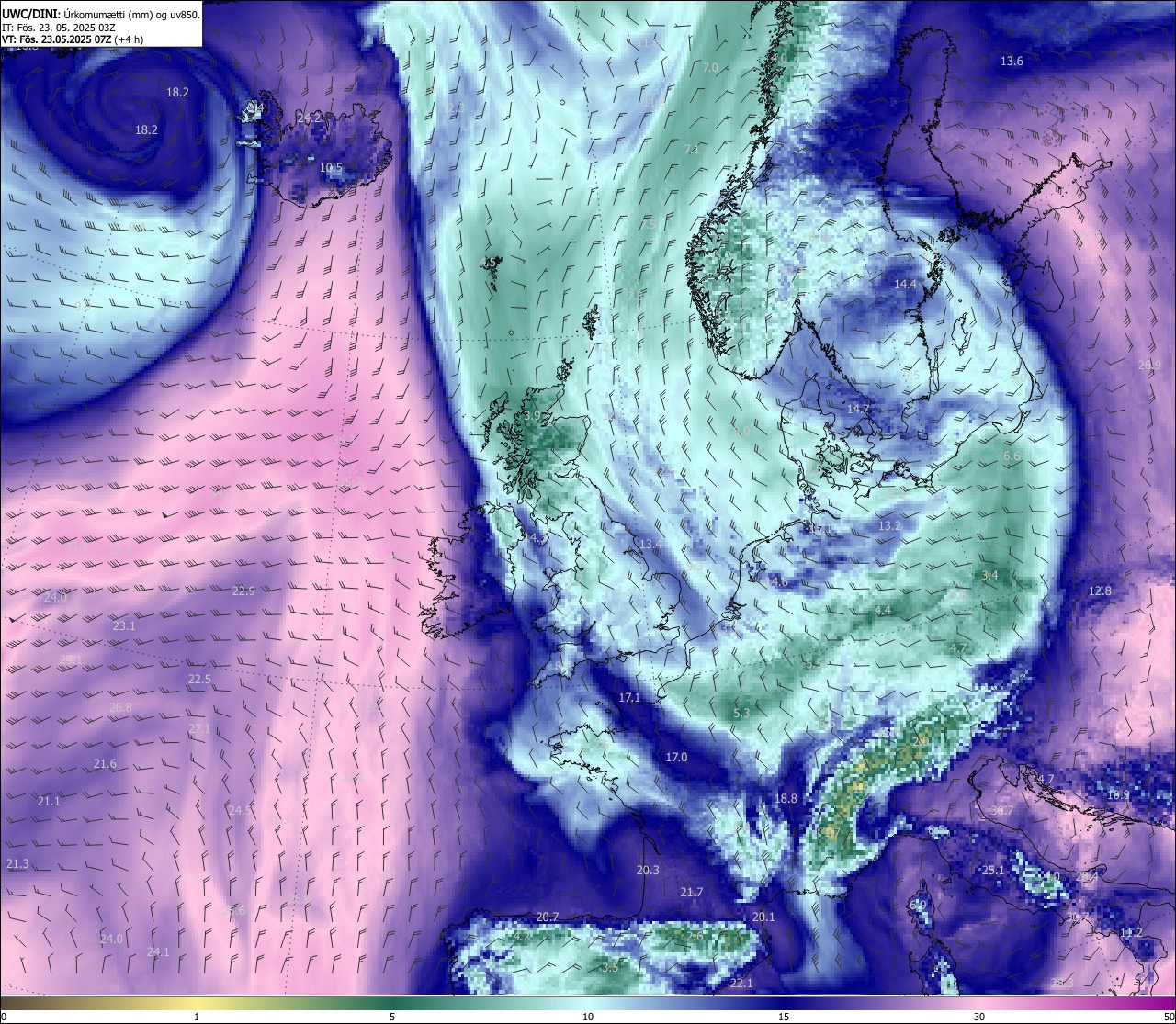Viewport: 1176px width, 1024px height.
Task: Click the color scale tick label 5
Action: (392, 1017)
